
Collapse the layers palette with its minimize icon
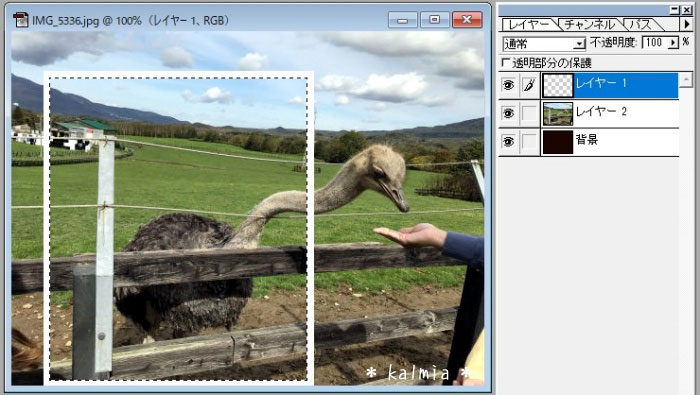pyautogui.click(x=675, y=9)
